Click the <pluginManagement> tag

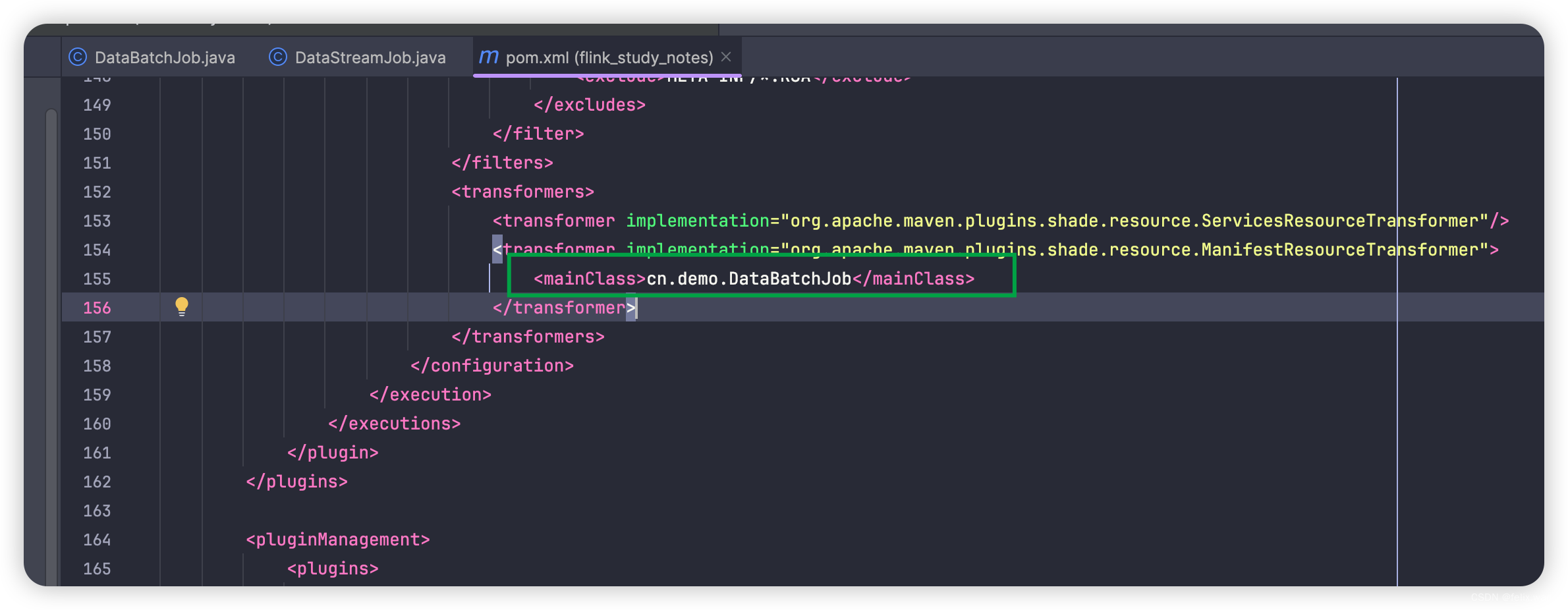pyautogui.click(x=338, y=540)
